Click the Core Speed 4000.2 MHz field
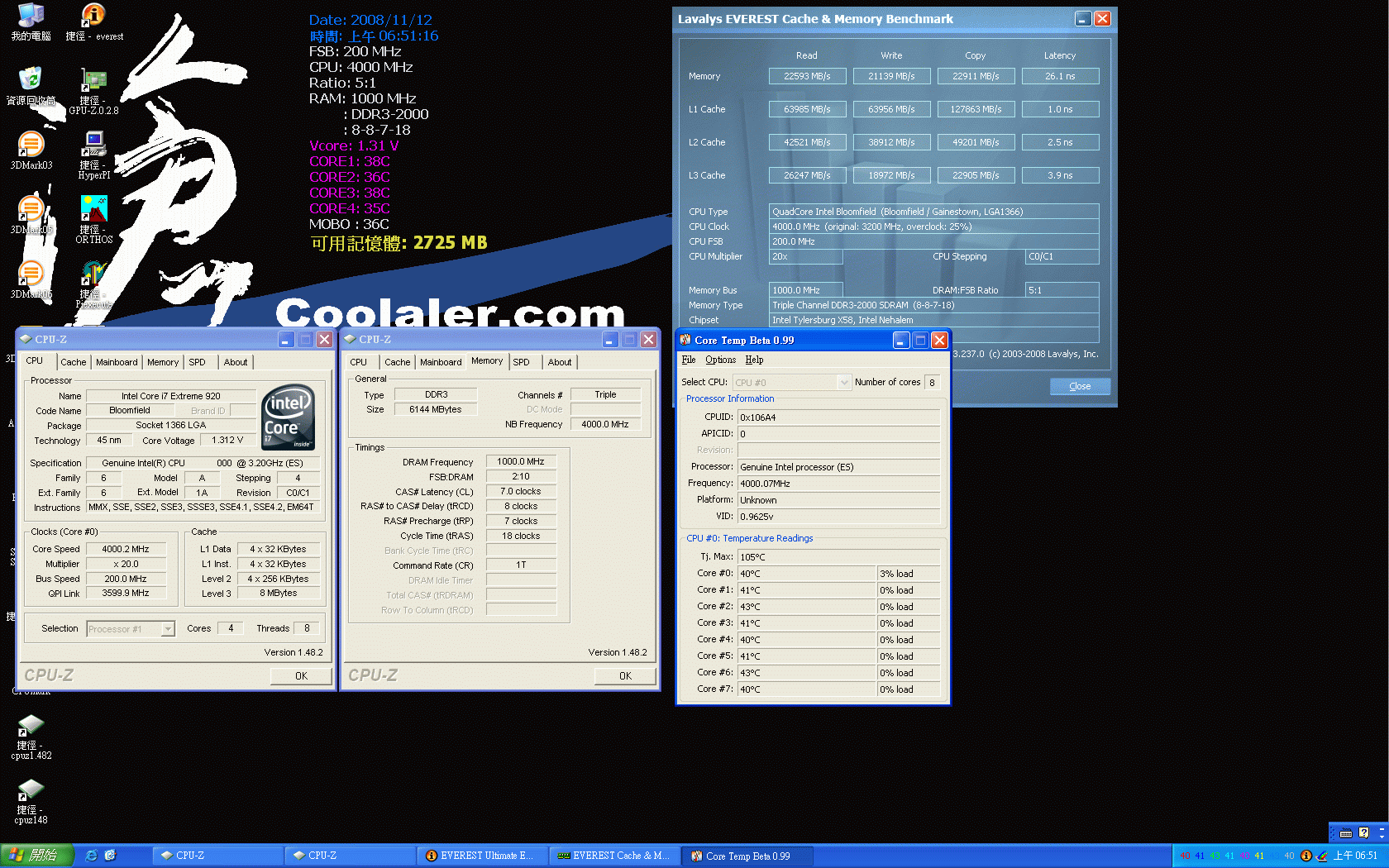Viewport: 1389px width, 868px height. (126, 549)
